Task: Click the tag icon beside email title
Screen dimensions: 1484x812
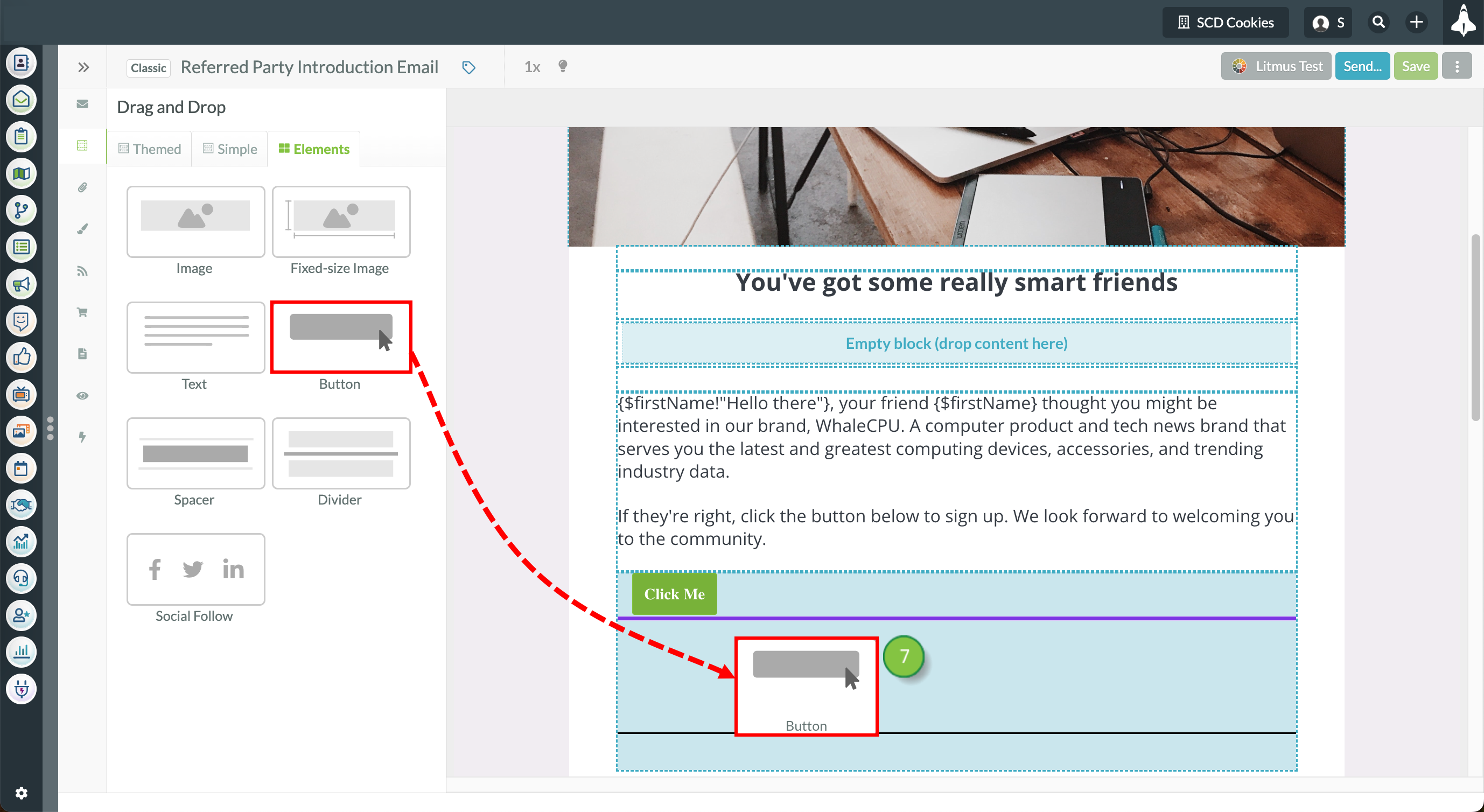Action: pyautogui.click(x=469, y=67)
